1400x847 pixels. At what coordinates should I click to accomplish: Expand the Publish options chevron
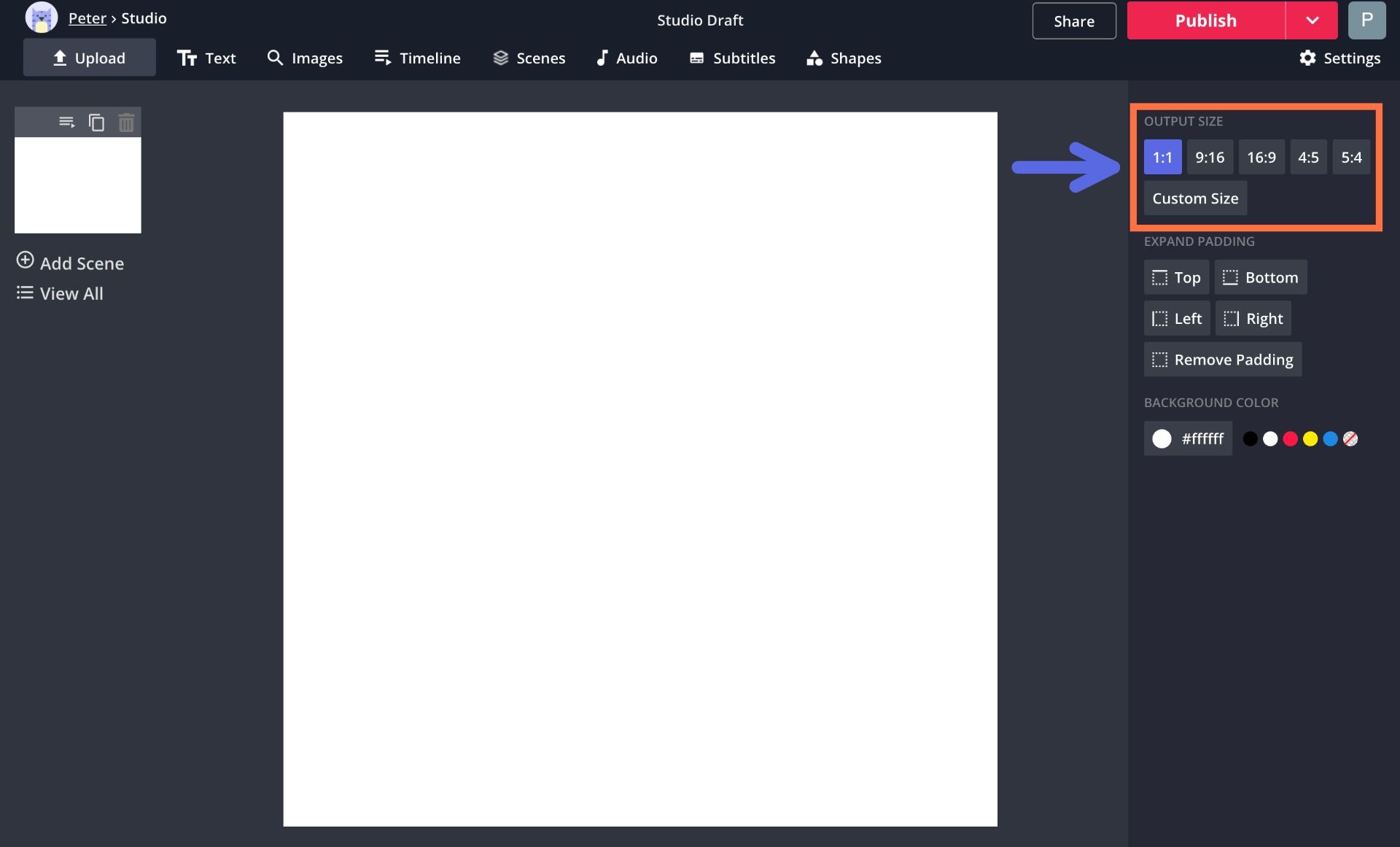click(1312, 20)
